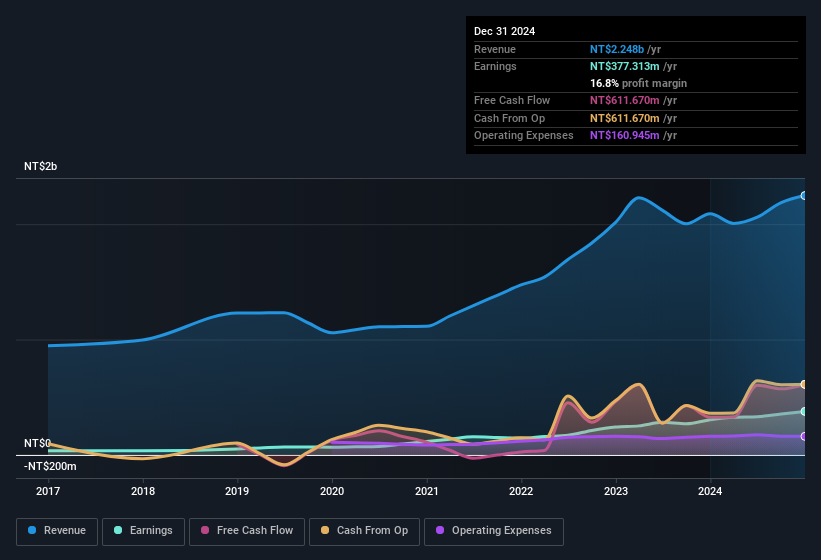Toggle the Operating Expenses legend button
This screenshot has width=821, height=560.
pos(494,531)
